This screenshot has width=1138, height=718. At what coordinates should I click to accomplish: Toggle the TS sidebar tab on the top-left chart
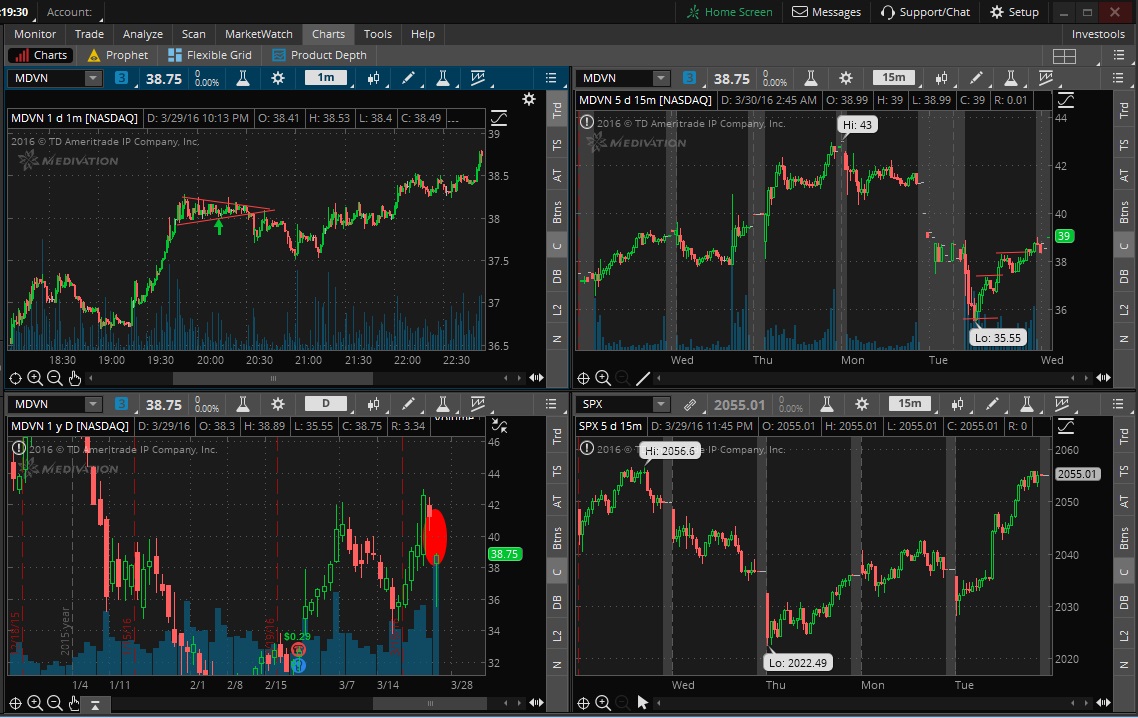point(557,144)
